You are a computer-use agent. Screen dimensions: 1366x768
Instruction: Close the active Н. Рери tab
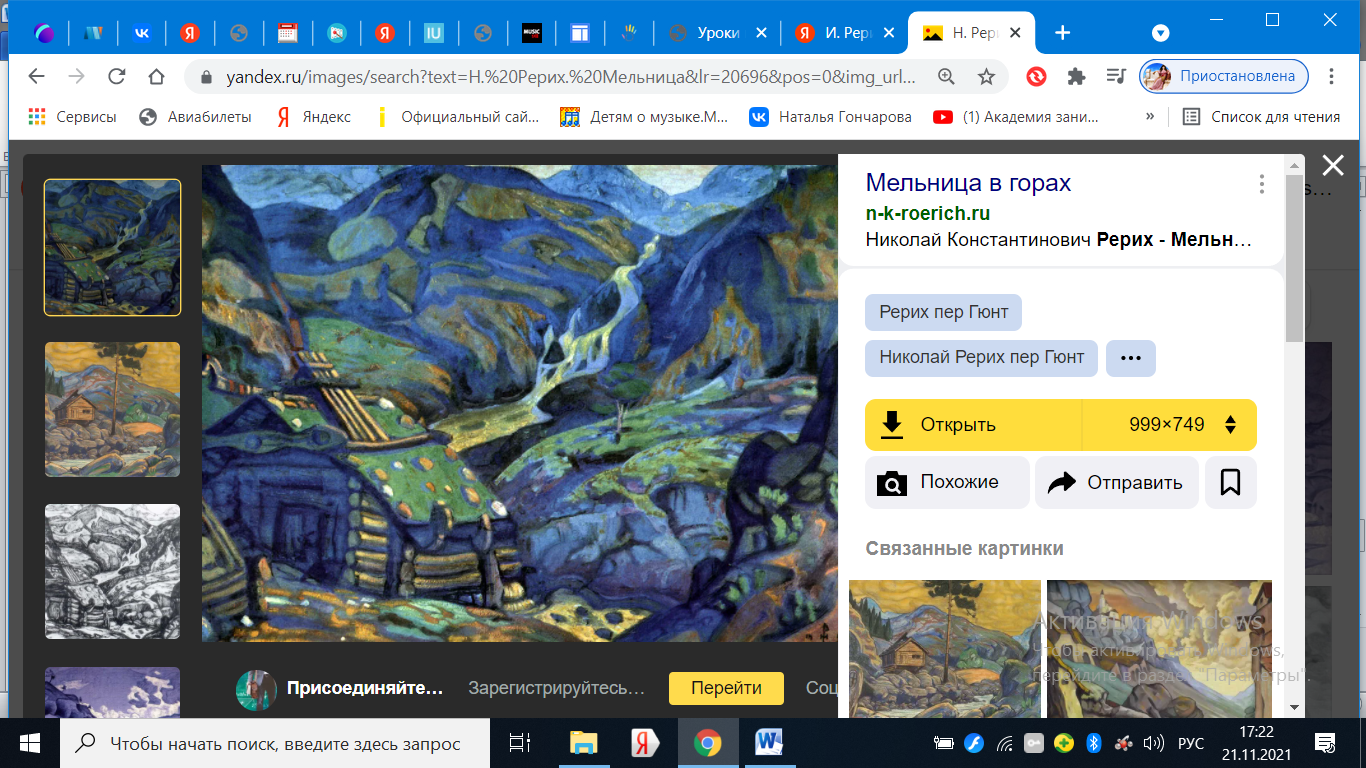click(1016, 33)
